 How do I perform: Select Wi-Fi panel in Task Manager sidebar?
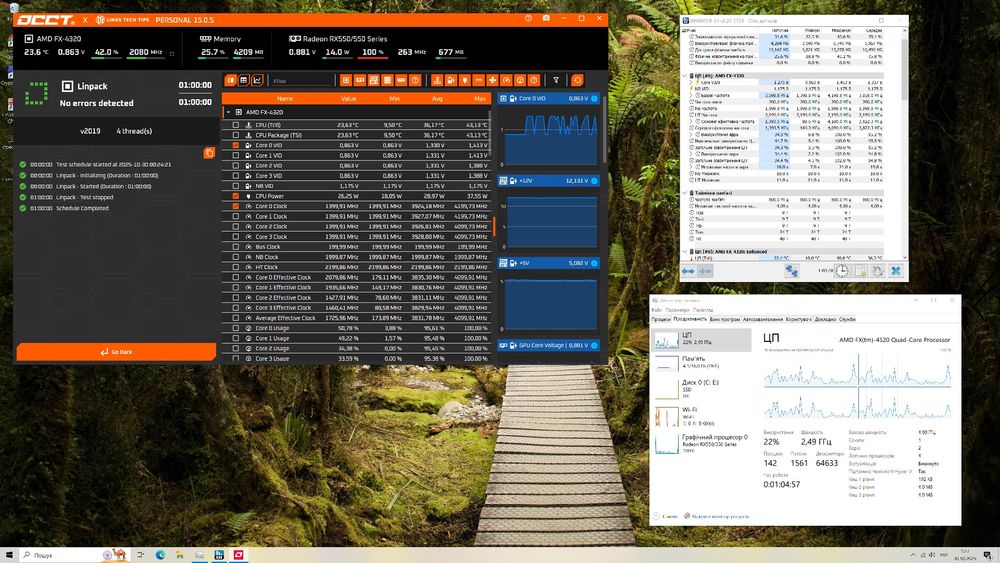tap(700, 416)
